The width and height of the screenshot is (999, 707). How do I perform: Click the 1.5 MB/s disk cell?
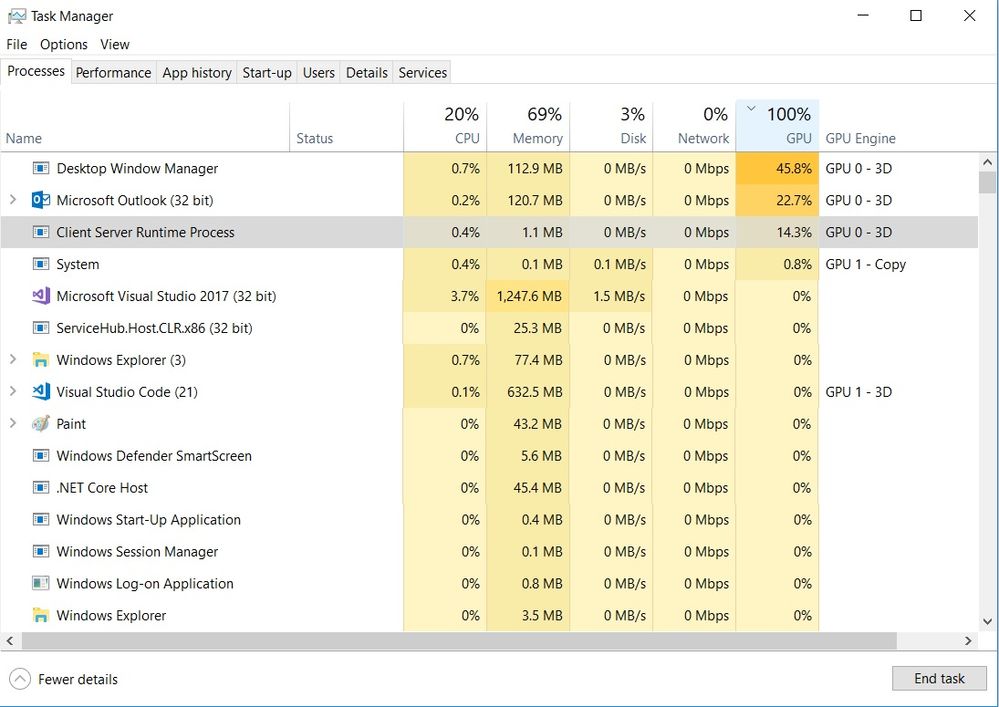point(611,296)
